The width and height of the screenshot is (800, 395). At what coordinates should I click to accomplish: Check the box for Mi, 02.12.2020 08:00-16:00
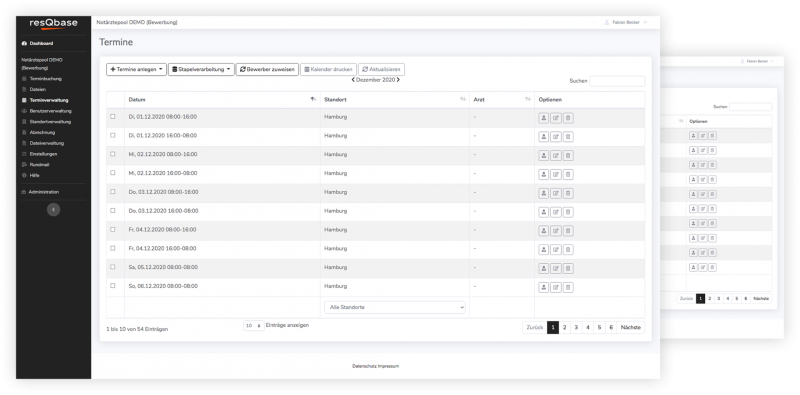coord(113,154)
